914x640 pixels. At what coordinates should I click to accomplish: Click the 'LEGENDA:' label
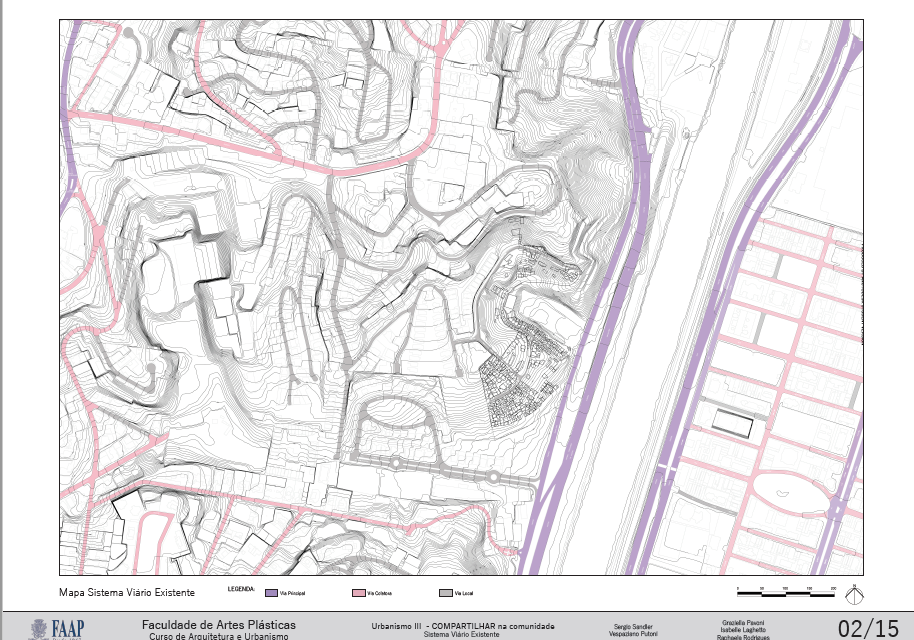[242, 590]
